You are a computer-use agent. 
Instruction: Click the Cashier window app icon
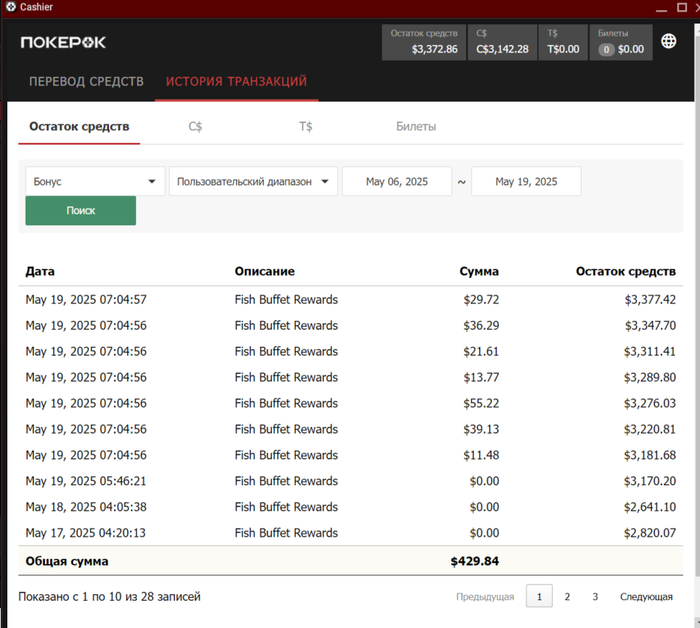click(11, 7)
